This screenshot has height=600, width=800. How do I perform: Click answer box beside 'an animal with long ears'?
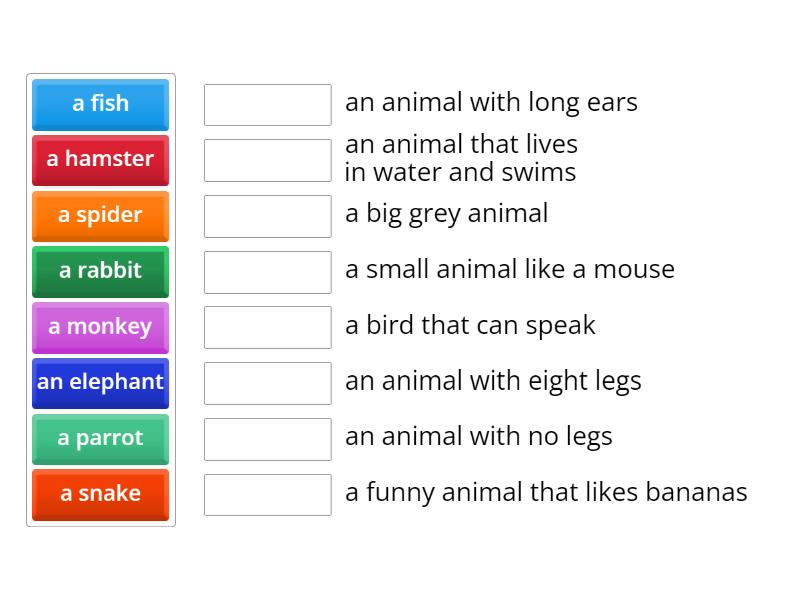[x=267, y=105]
